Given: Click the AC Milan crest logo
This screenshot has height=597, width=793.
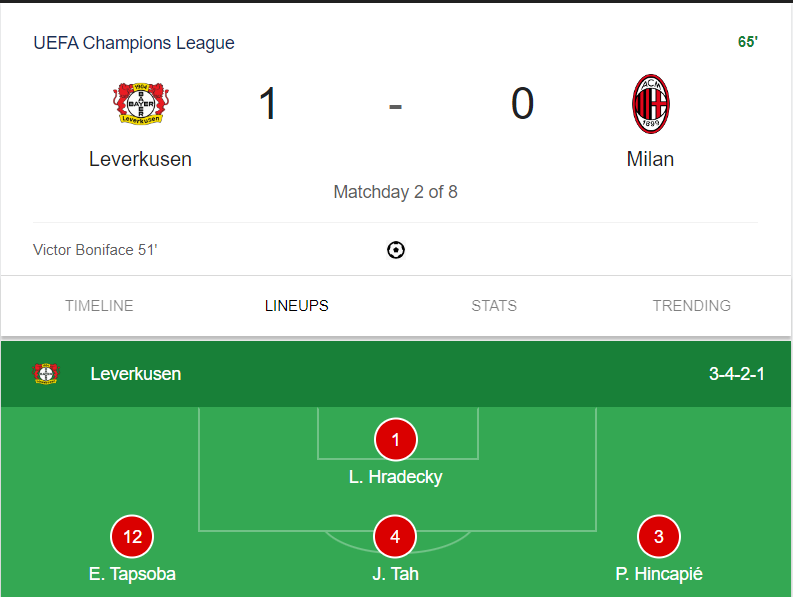Looking at the screenshot, I should 650,104.
